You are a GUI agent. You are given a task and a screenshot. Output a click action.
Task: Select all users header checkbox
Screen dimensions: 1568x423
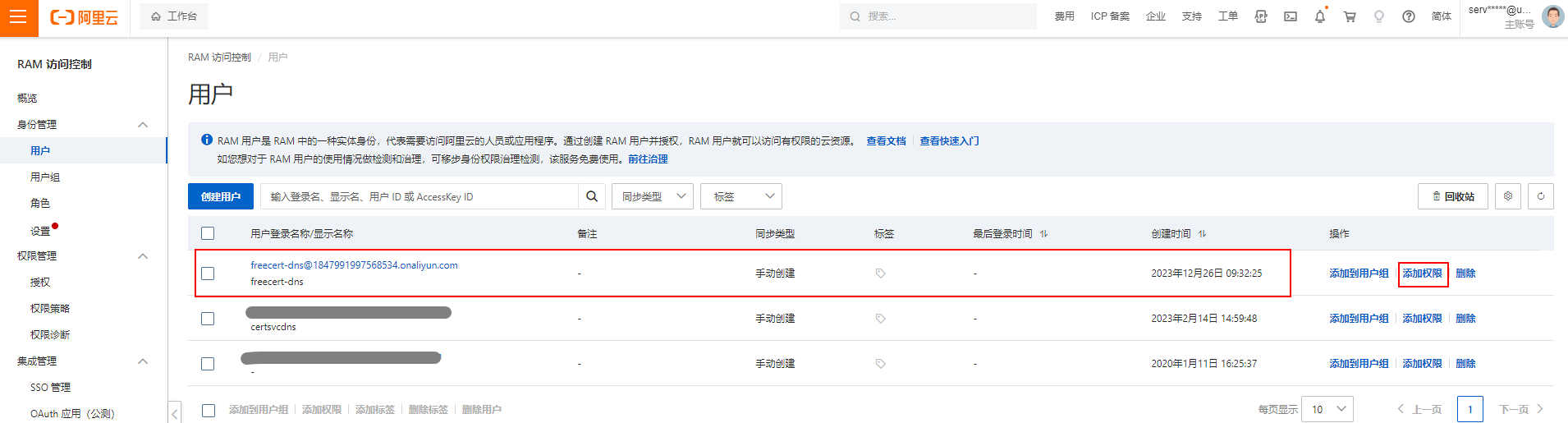click(x=208, y=233)
